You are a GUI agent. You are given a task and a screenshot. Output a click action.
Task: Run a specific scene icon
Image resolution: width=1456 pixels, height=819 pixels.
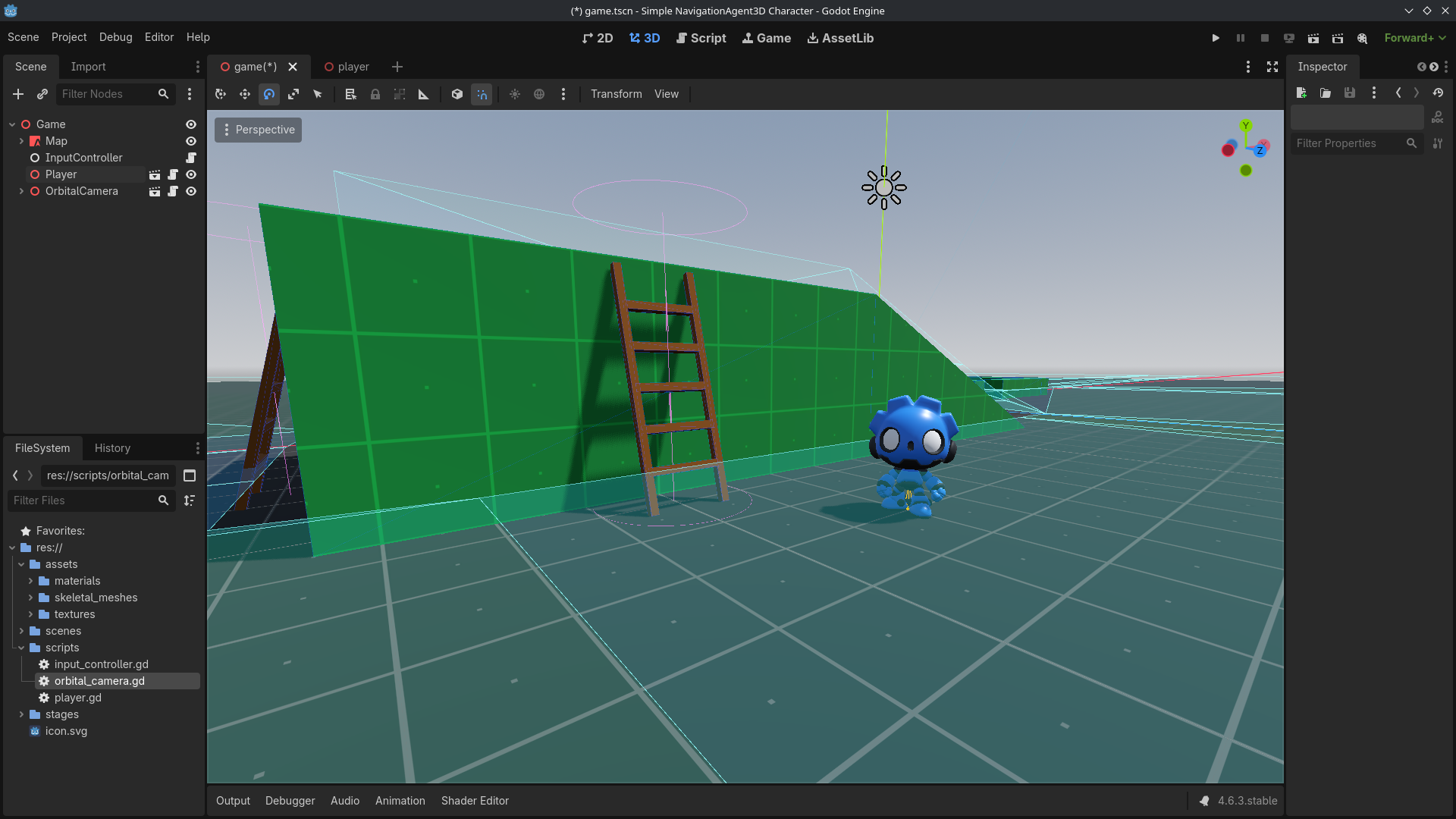[x=1338, y=38]
